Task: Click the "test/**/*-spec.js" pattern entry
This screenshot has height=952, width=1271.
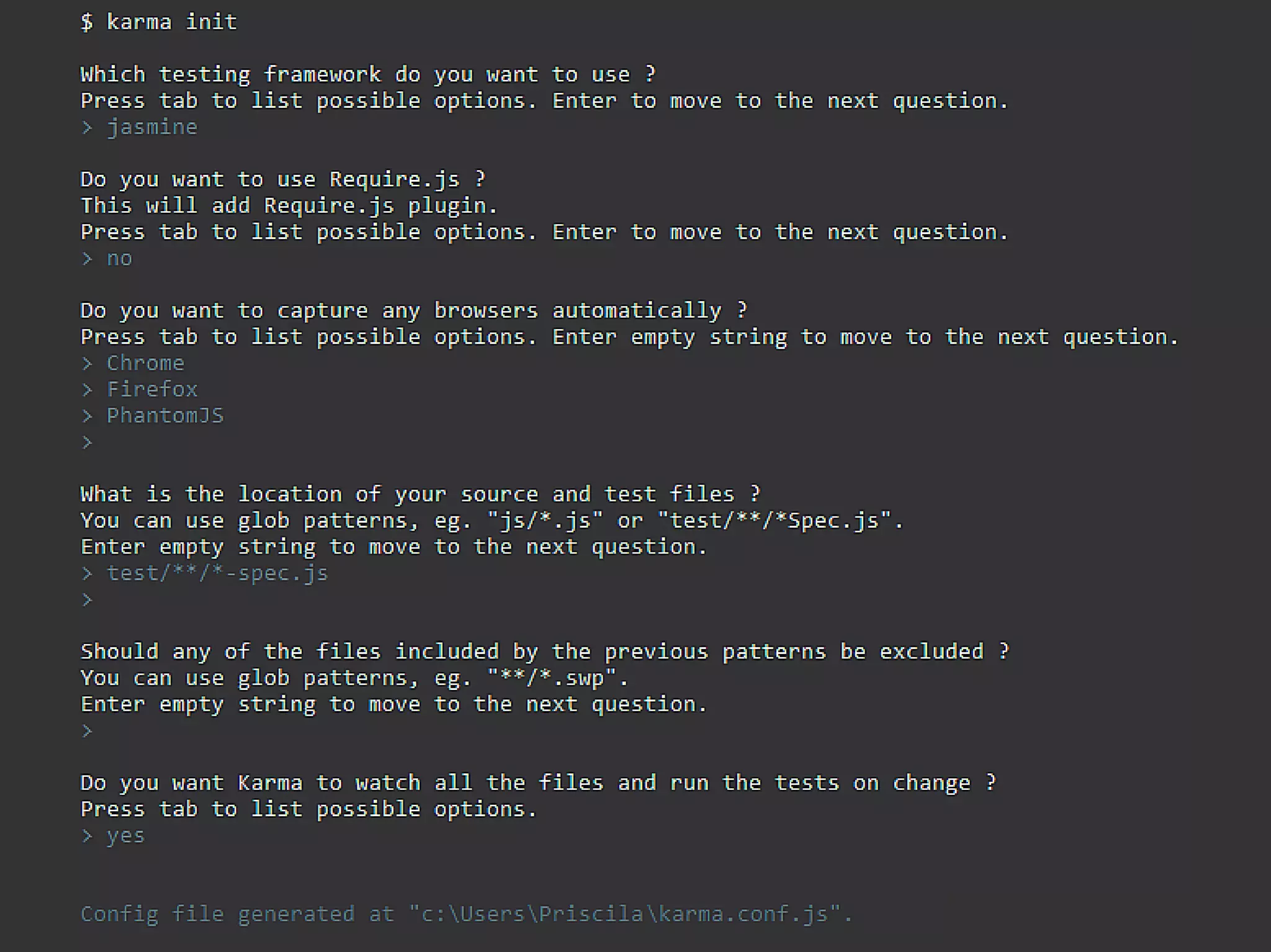Action: [x=217, y=573]
